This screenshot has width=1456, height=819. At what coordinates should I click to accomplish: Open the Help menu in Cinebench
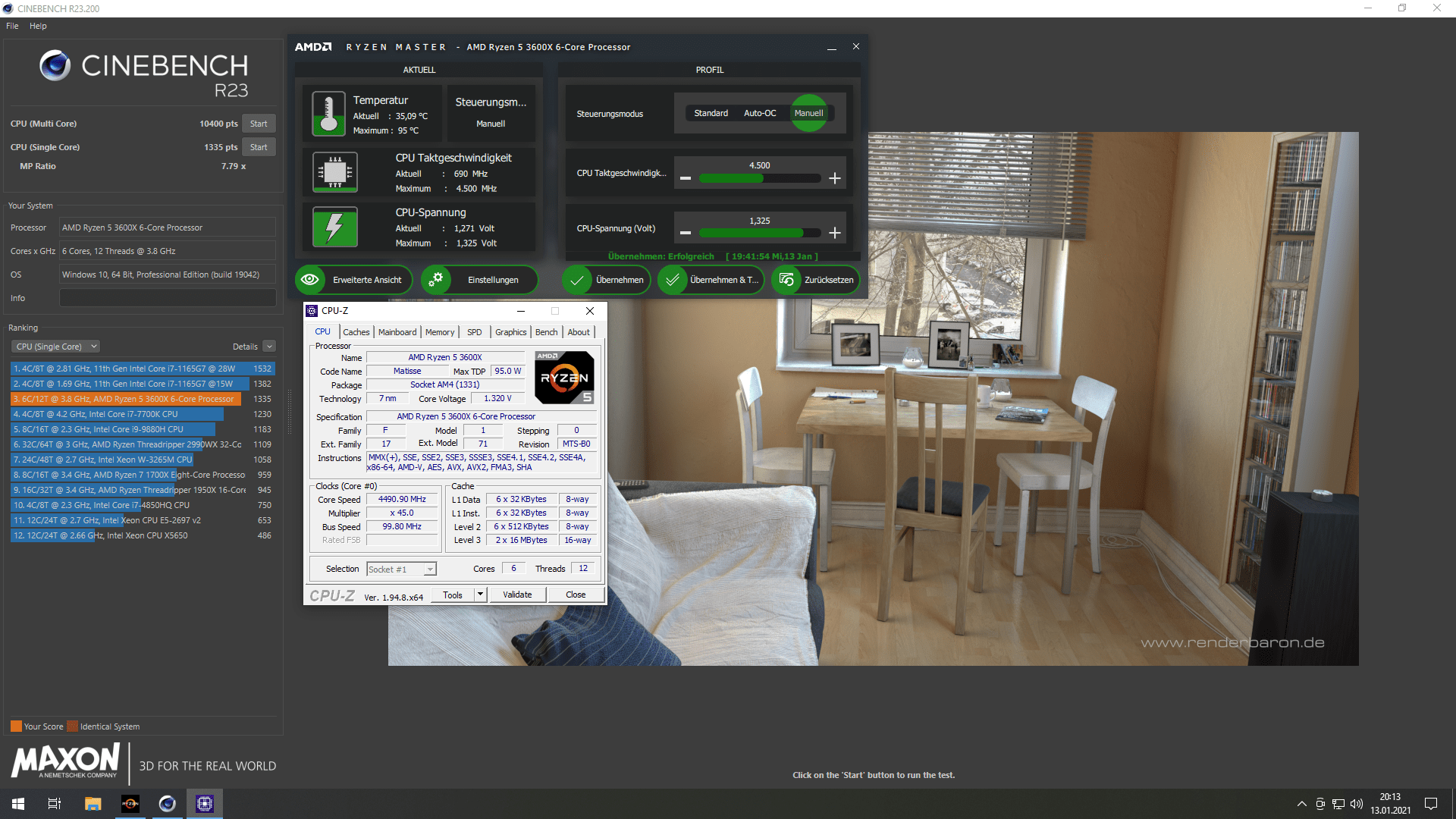click(38, 26)
